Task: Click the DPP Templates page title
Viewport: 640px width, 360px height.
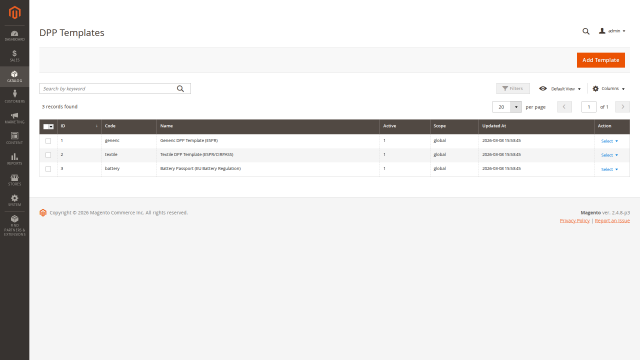Action: point(72,33)
